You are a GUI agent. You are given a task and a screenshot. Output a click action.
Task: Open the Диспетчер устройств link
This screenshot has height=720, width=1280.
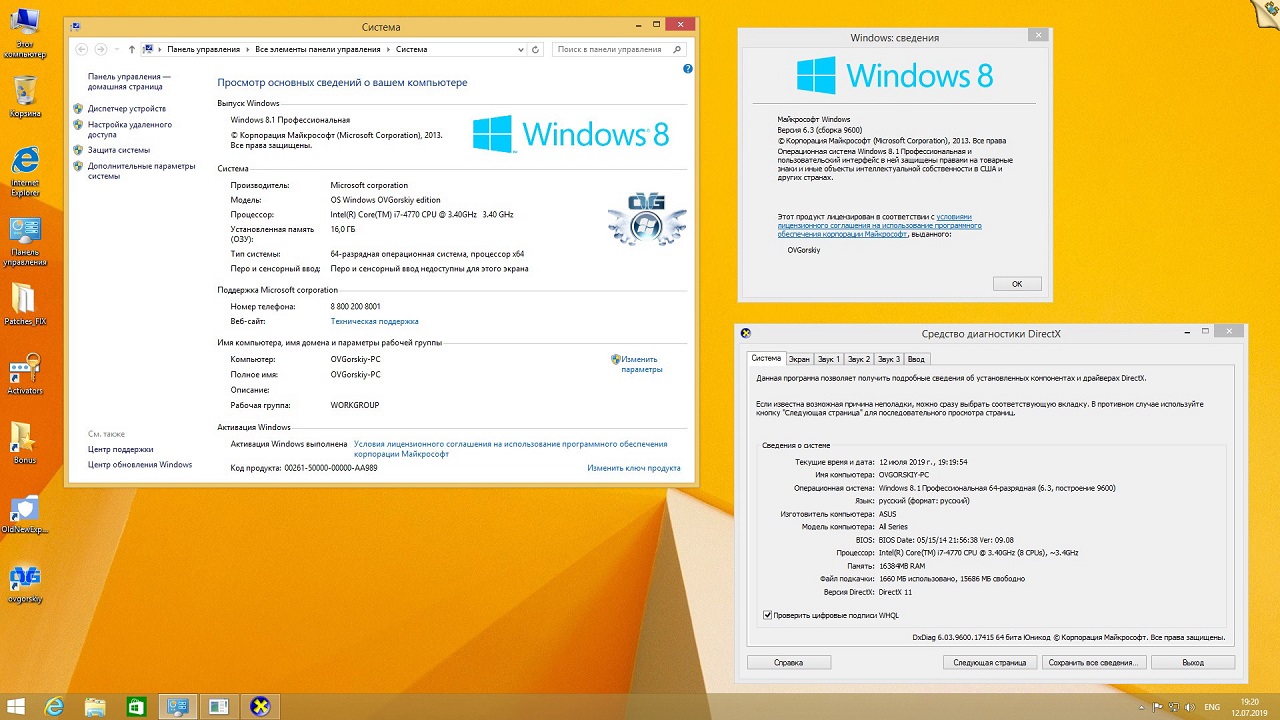click(x=126, y=108)
